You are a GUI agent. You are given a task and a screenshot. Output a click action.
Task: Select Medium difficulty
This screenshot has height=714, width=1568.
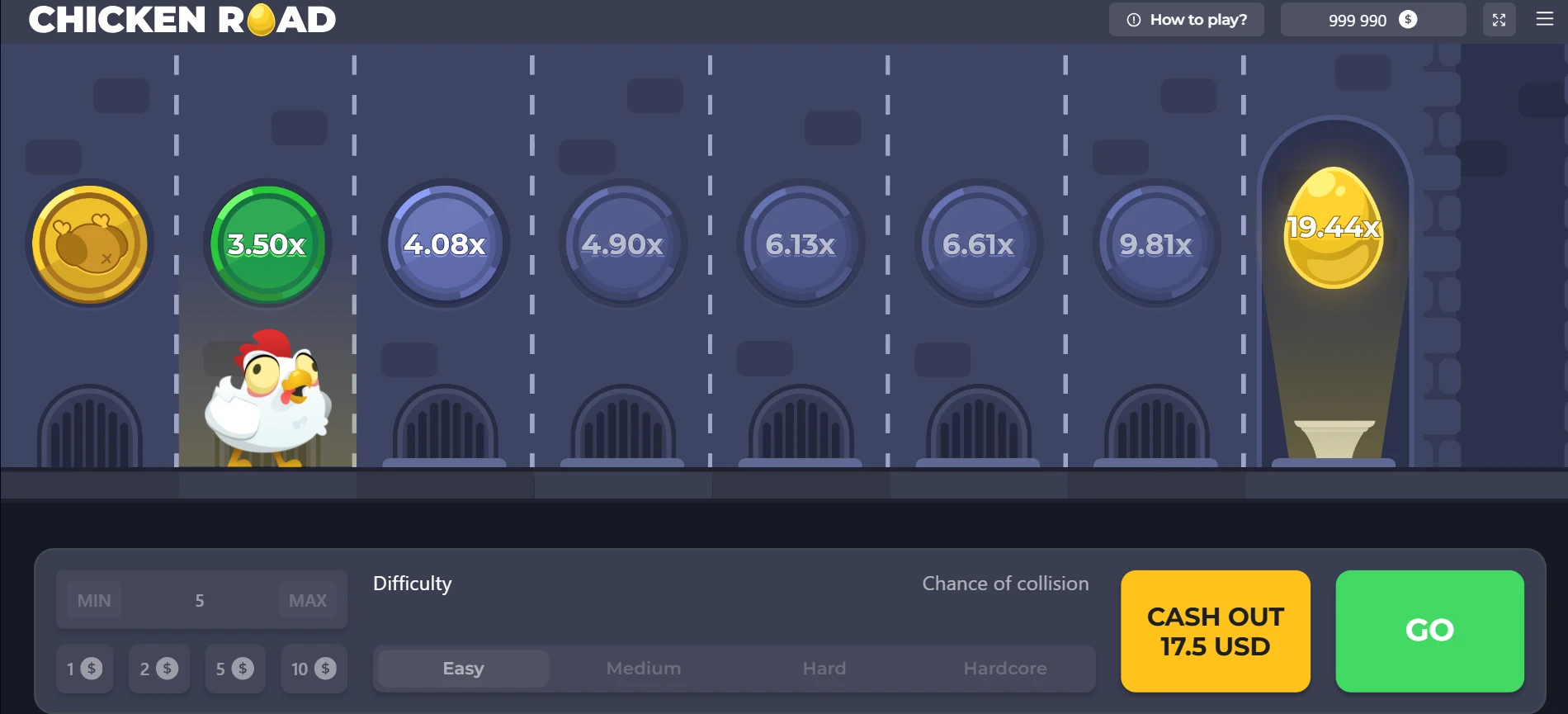pos(644,669)
